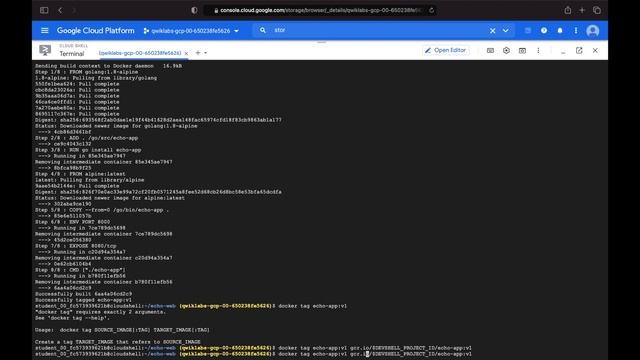Click the search magnifier icon
This screenshot has height=360, width=640.
tap(262, 30)
